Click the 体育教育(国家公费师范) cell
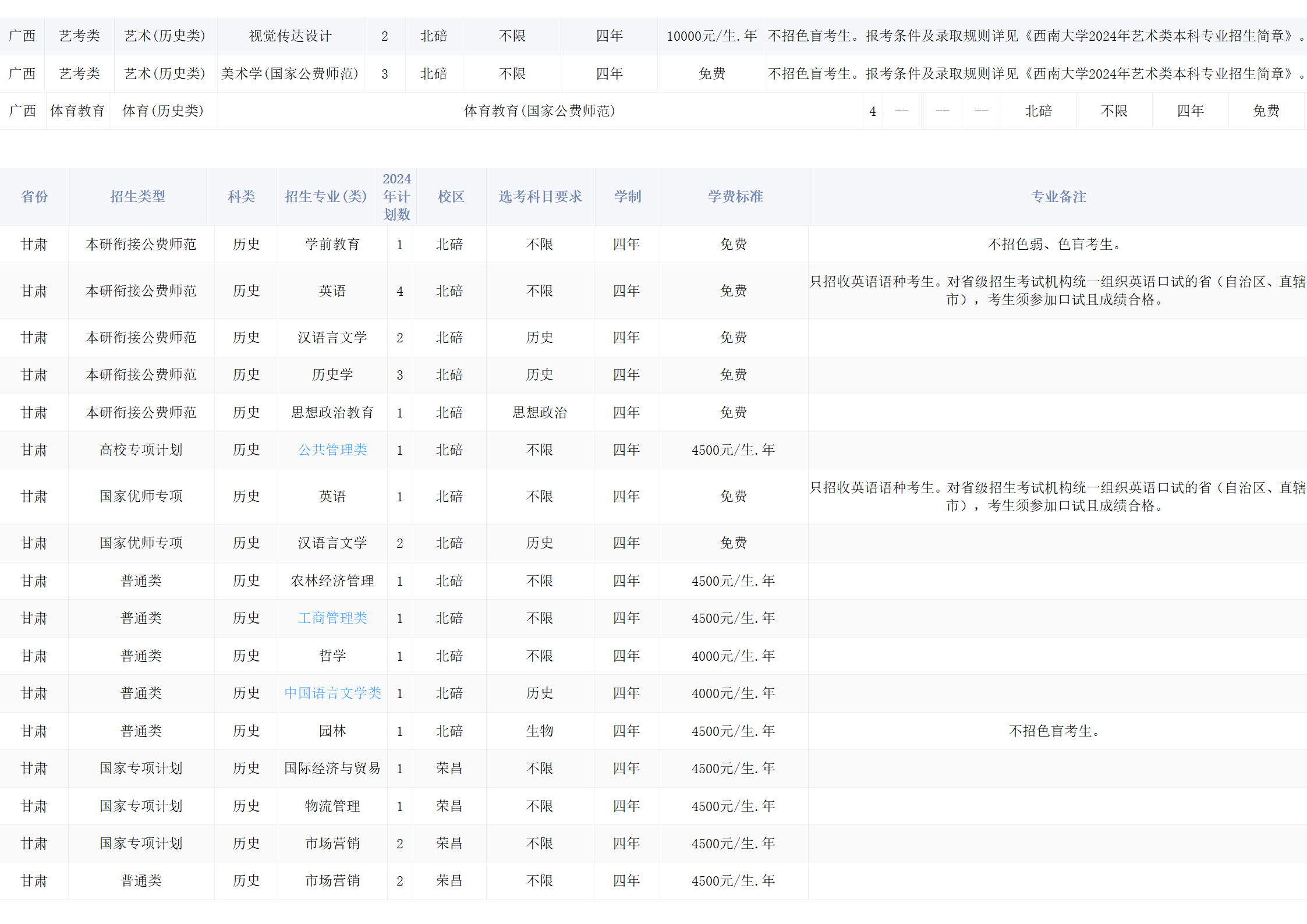The image size is (1307, 924). click(540, 111)
